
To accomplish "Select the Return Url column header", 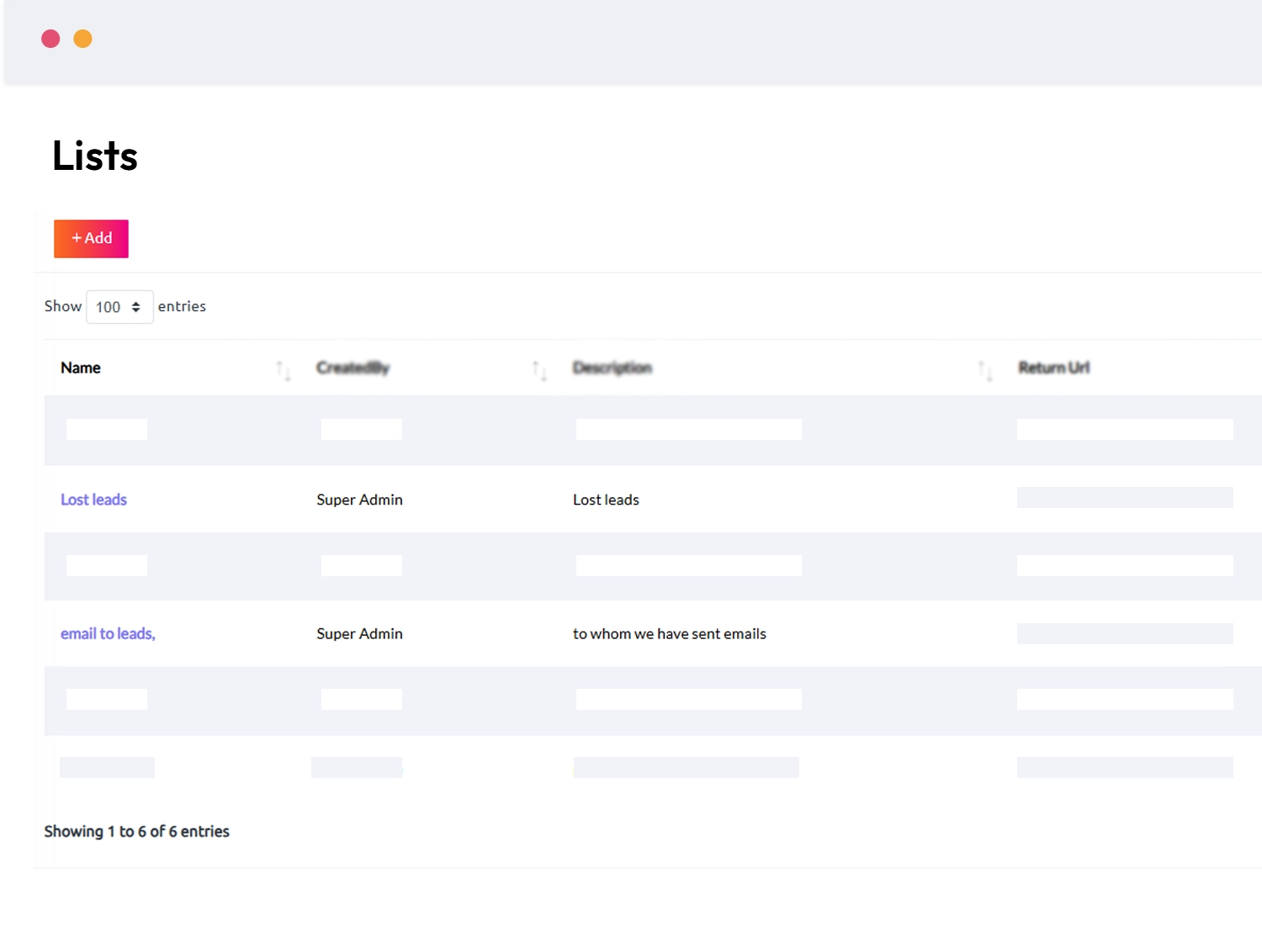I will [x=1053, y=368].
